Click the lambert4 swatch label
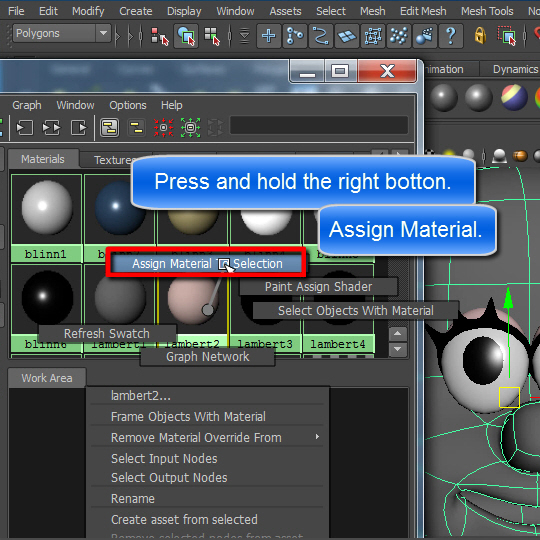Viewport: 540px width, 540px height. tap(338, 344)
